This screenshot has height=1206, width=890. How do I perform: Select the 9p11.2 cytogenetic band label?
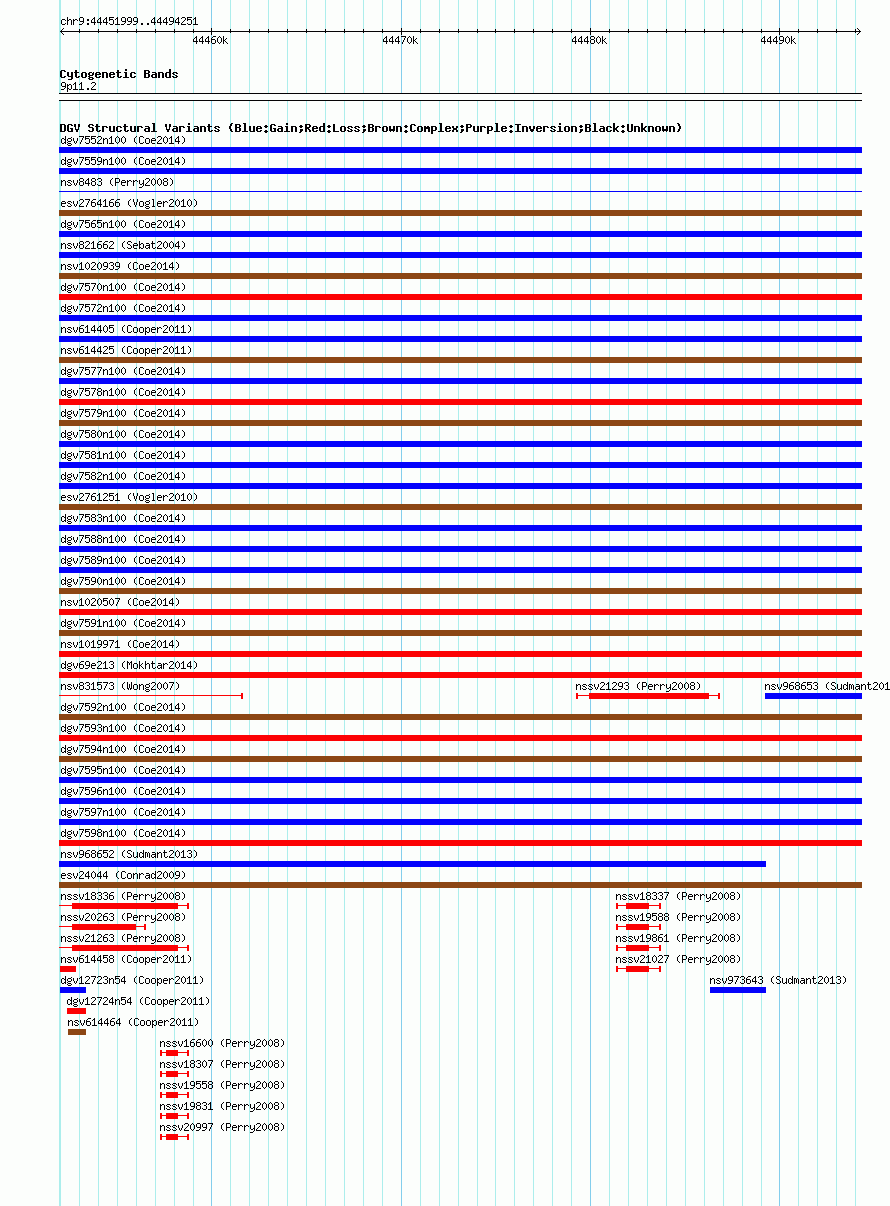(x=78, y=87)
